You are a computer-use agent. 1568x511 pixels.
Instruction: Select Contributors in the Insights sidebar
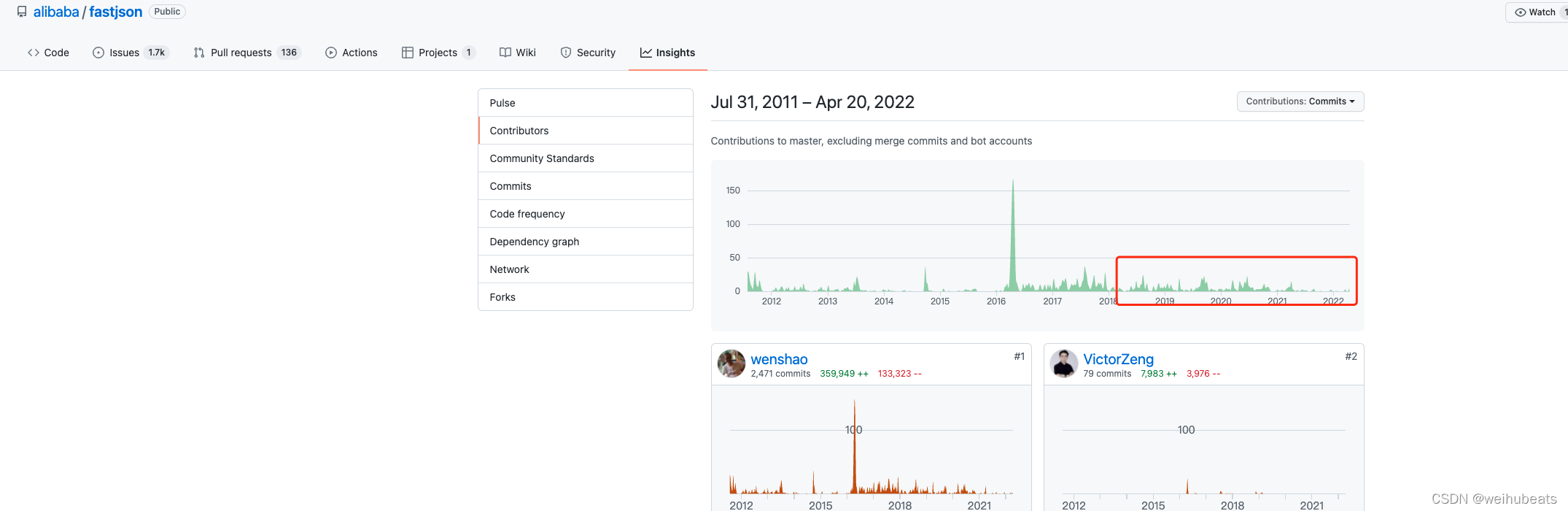[586, 131]
